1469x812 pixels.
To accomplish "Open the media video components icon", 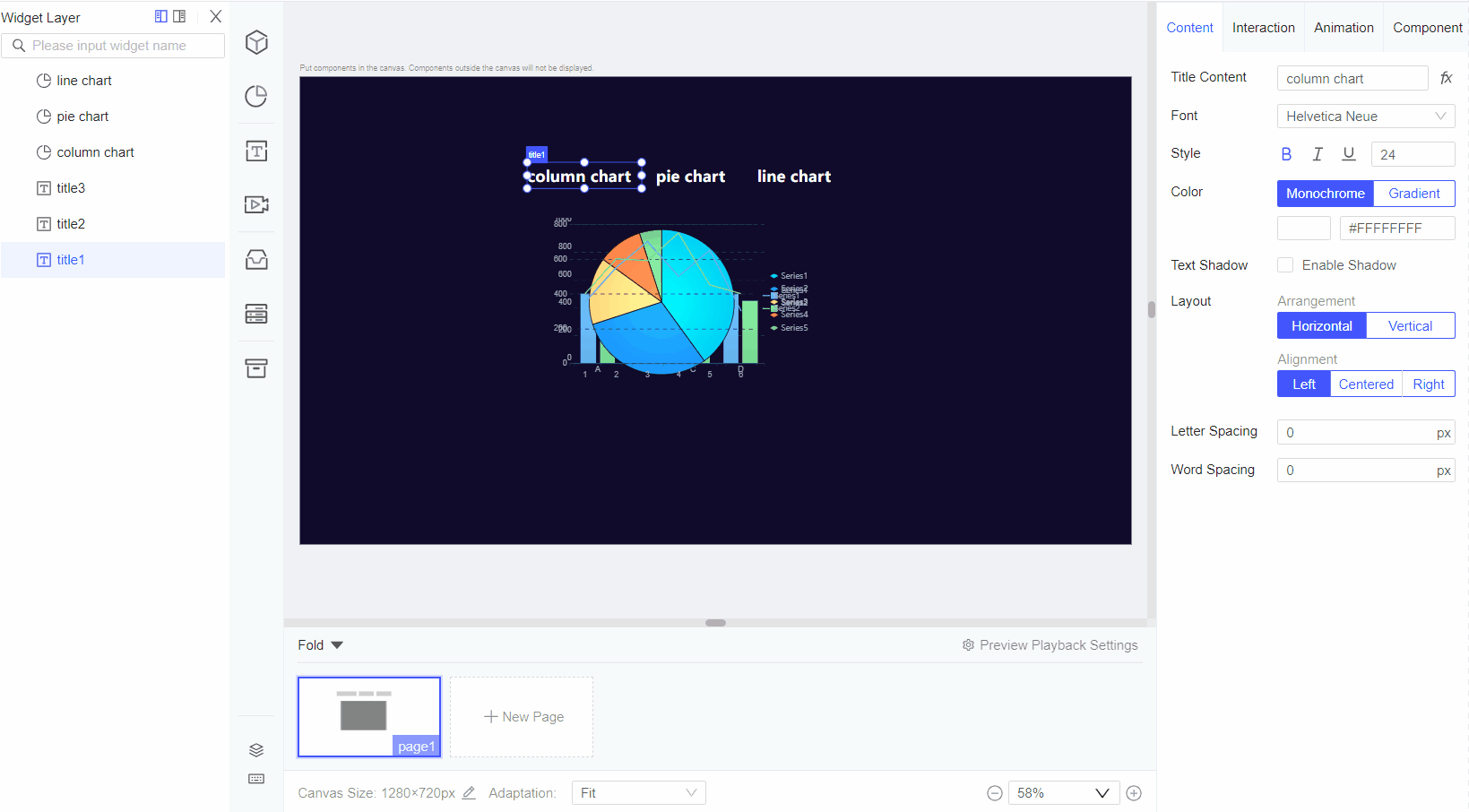I will coord(256,204).
